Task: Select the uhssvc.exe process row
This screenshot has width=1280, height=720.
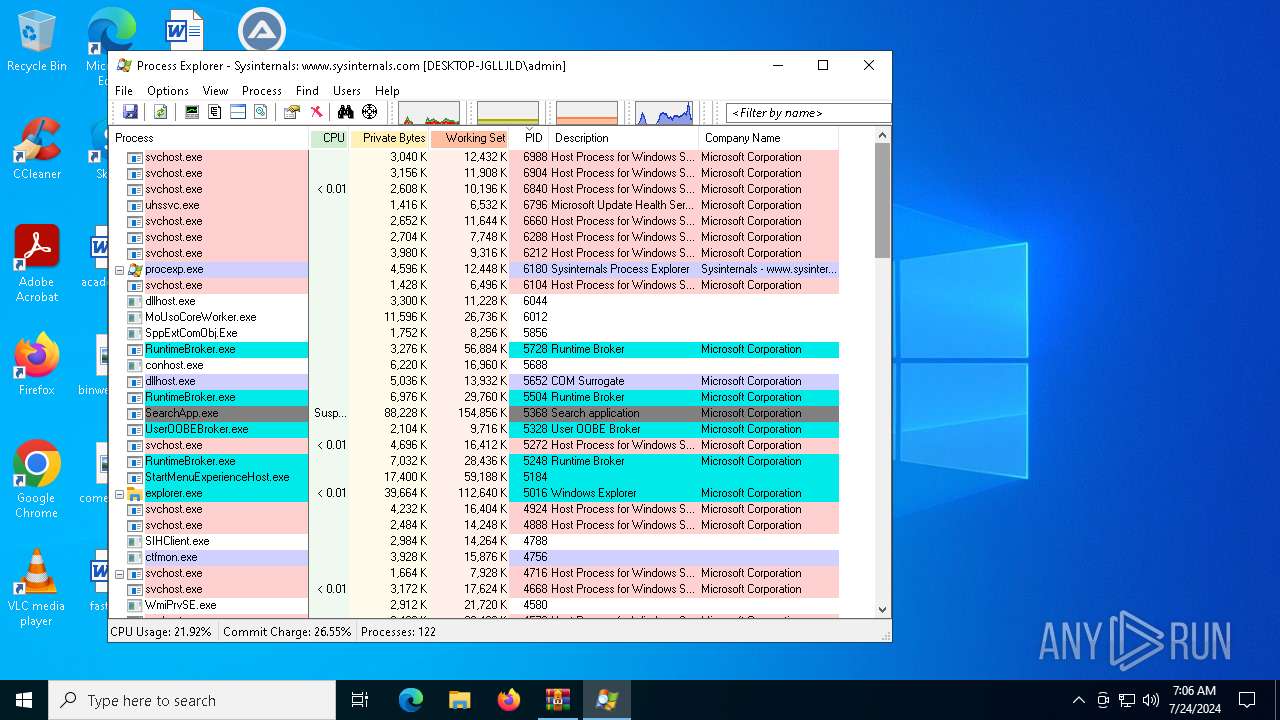Action: (x=474, y=205)
